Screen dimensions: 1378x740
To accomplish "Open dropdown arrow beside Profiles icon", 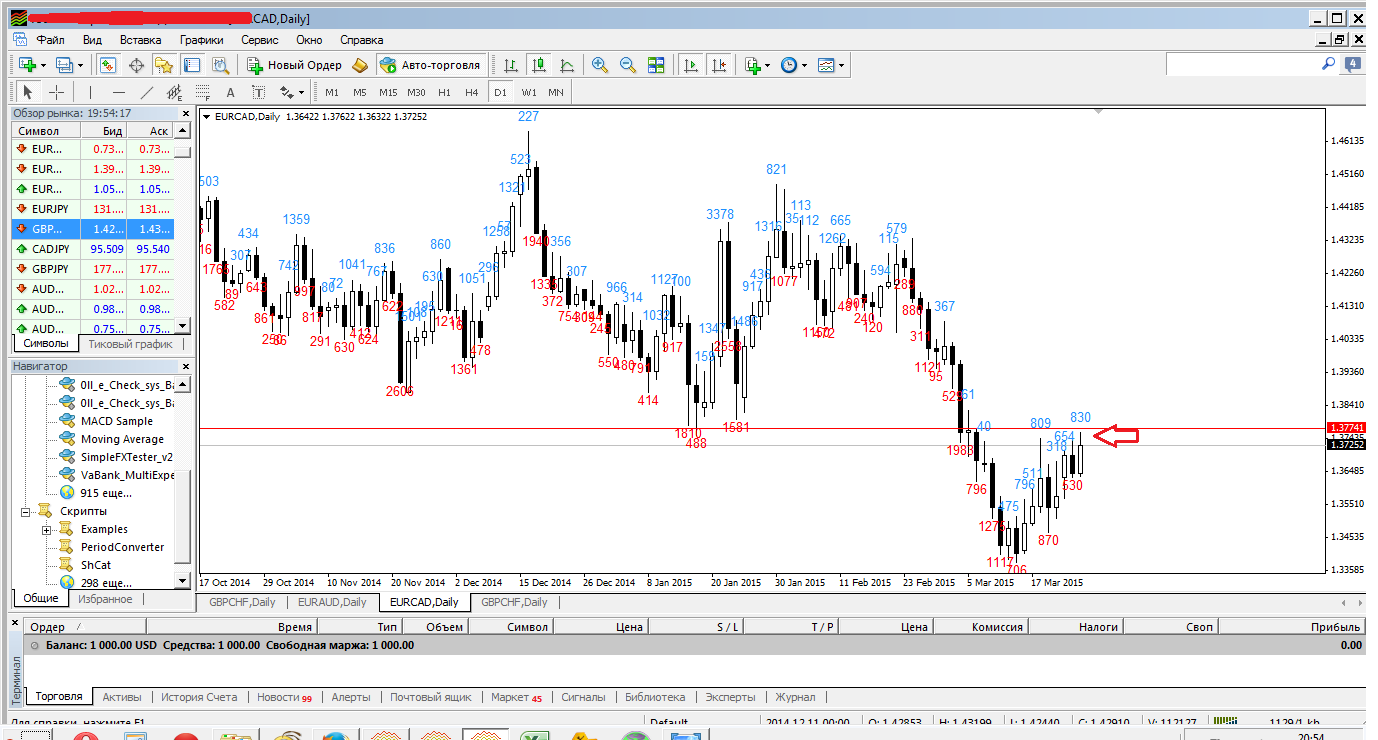I will tap(81, 66).
